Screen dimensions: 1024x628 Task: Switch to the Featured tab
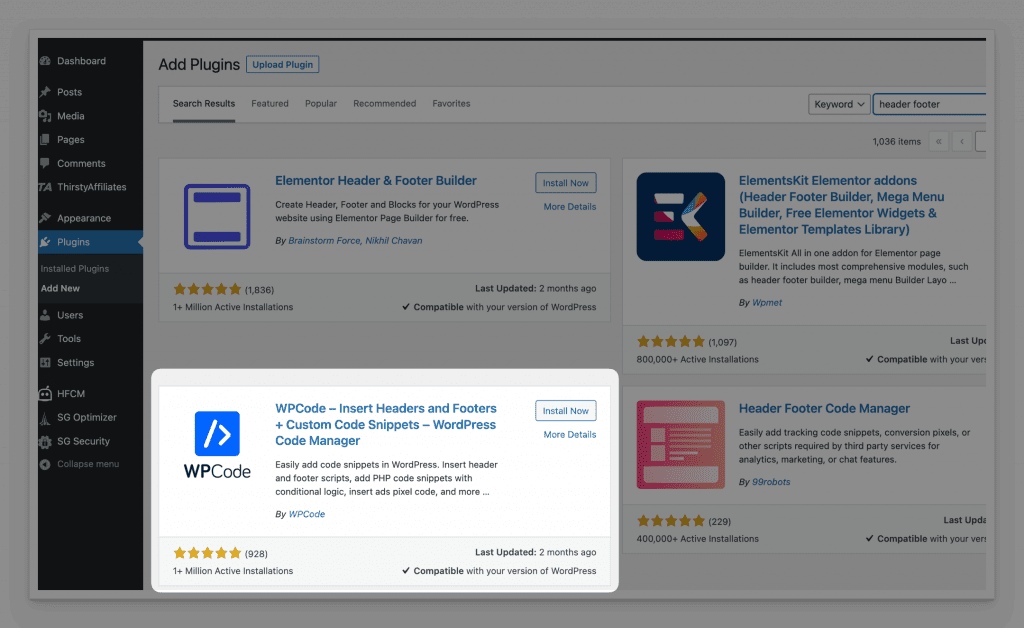click(270, 104)
